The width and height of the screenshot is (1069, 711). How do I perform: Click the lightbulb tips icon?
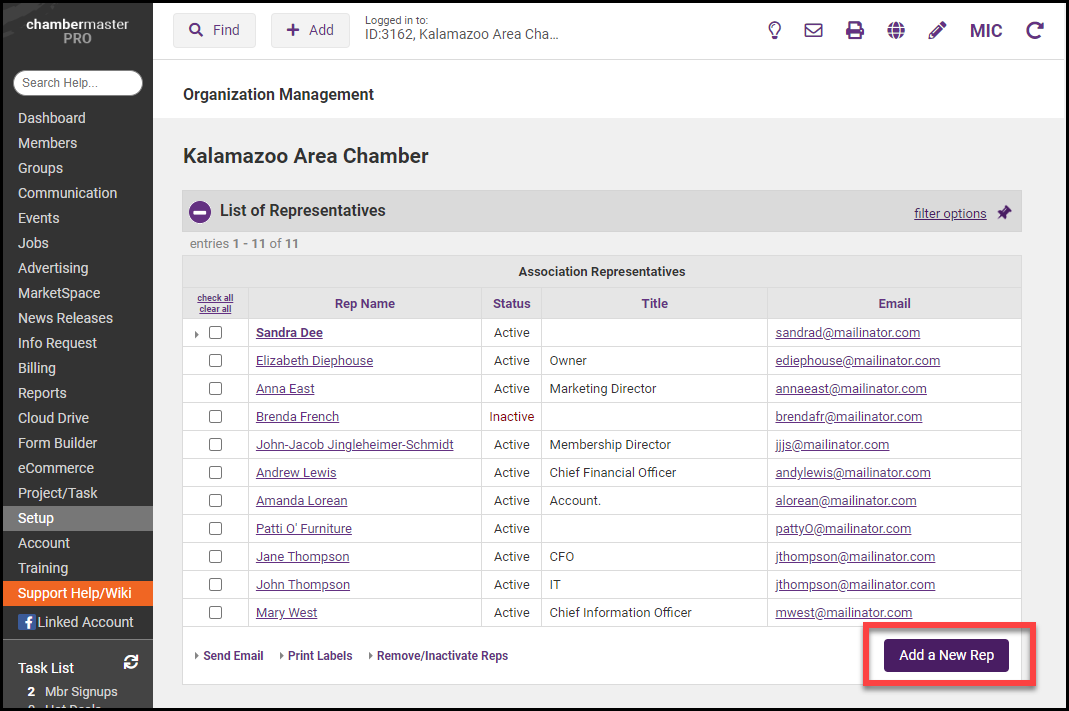(774, 30)
